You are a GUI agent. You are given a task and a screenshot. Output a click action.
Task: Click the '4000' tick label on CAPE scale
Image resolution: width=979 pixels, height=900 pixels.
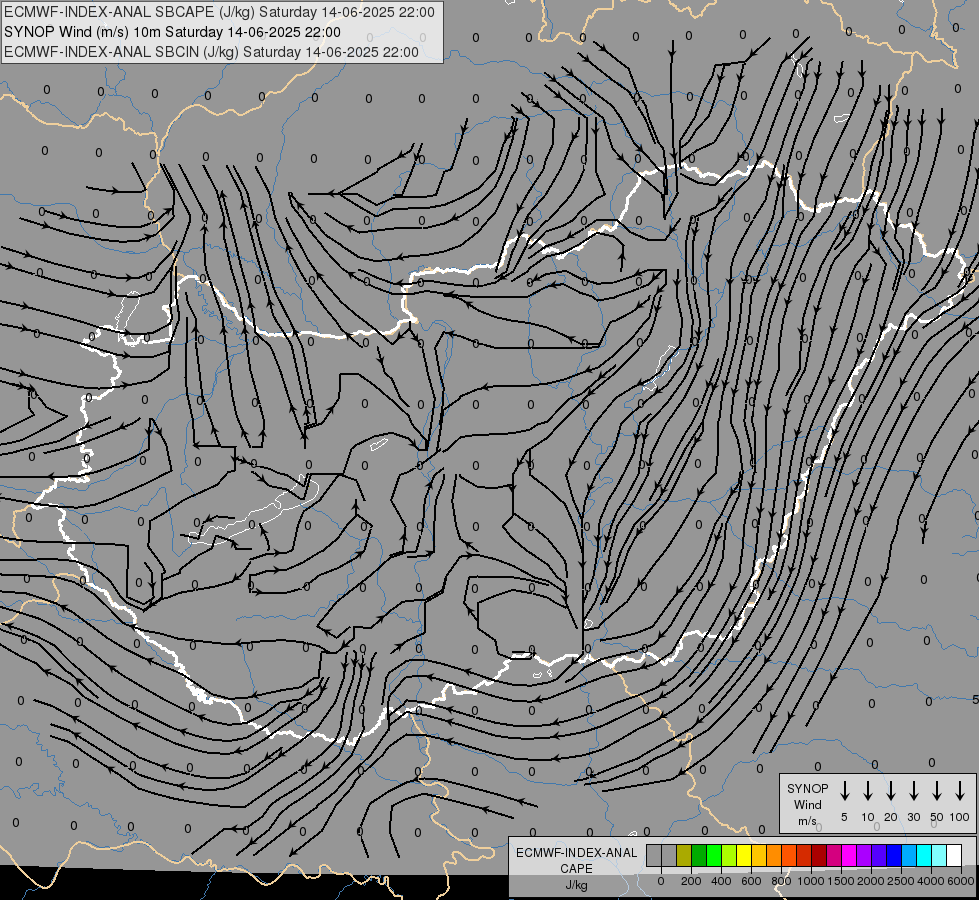tap(931, 881)
